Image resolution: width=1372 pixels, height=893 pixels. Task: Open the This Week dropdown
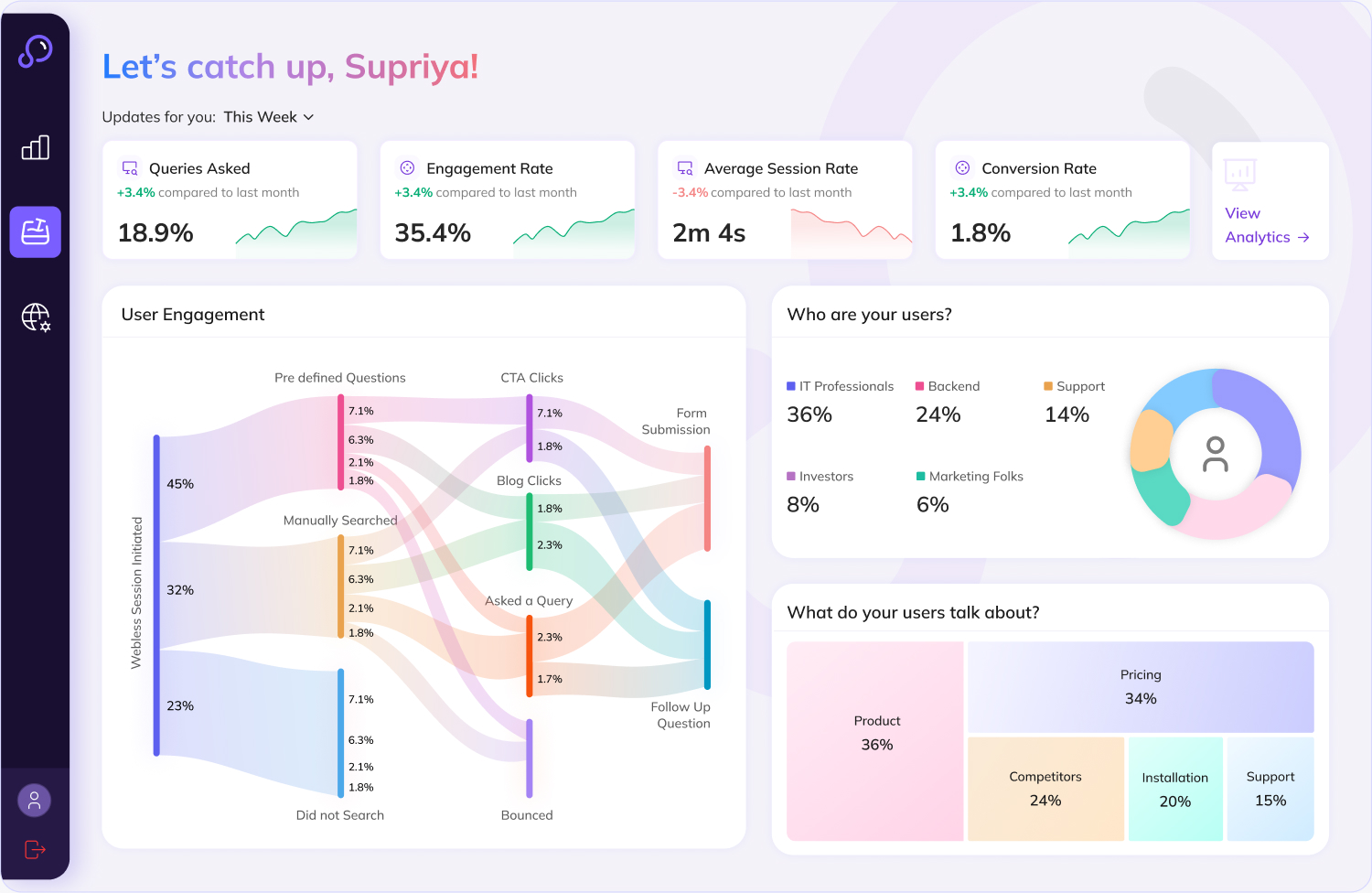tap(269, 117)
